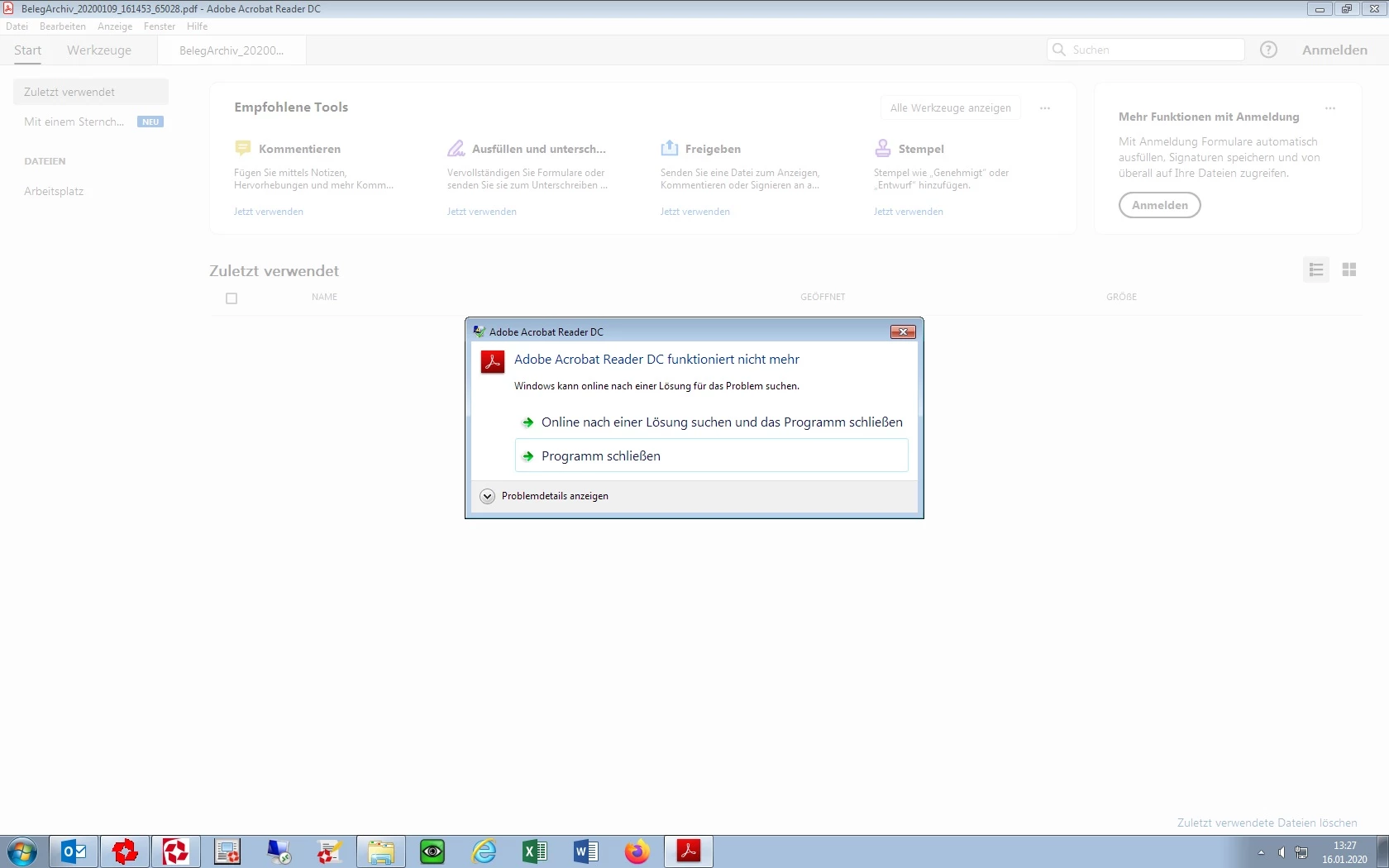Click Programm schließen in the dialog

pyautogui.click(x=711, y=455)
